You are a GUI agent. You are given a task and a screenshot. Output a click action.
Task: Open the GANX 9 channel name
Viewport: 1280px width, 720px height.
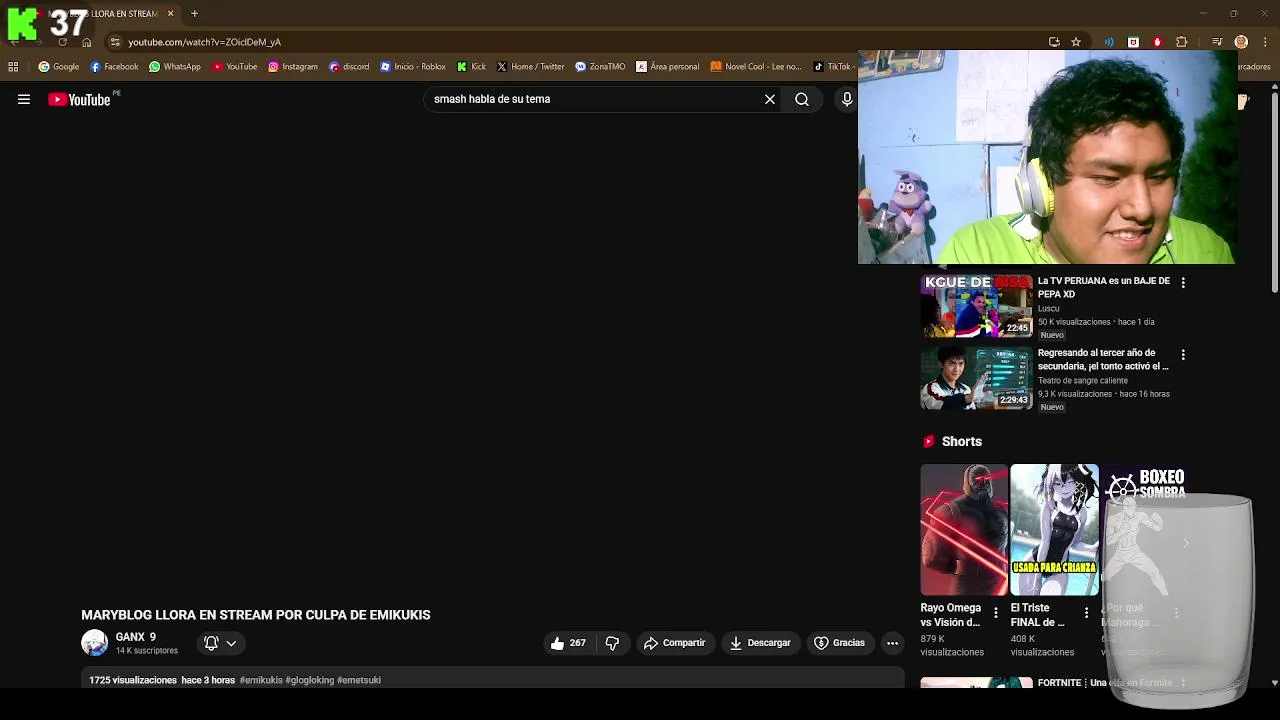coord(136,637)
